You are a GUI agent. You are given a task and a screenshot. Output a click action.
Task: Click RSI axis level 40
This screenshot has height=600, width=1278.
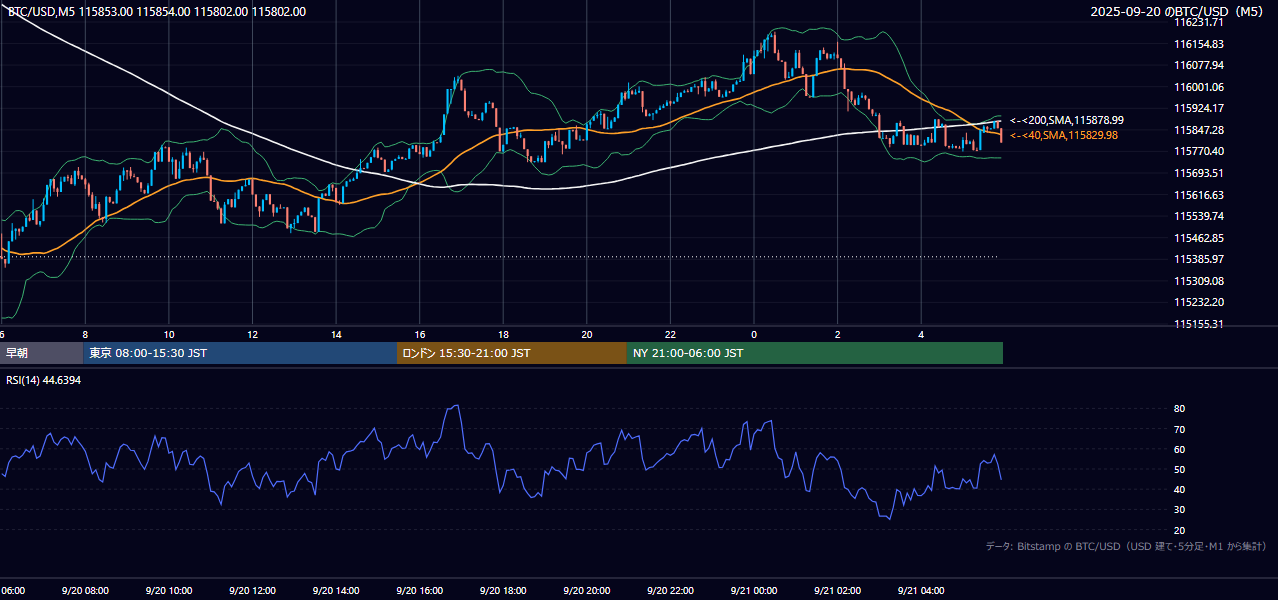click(x=1179, y=490)
